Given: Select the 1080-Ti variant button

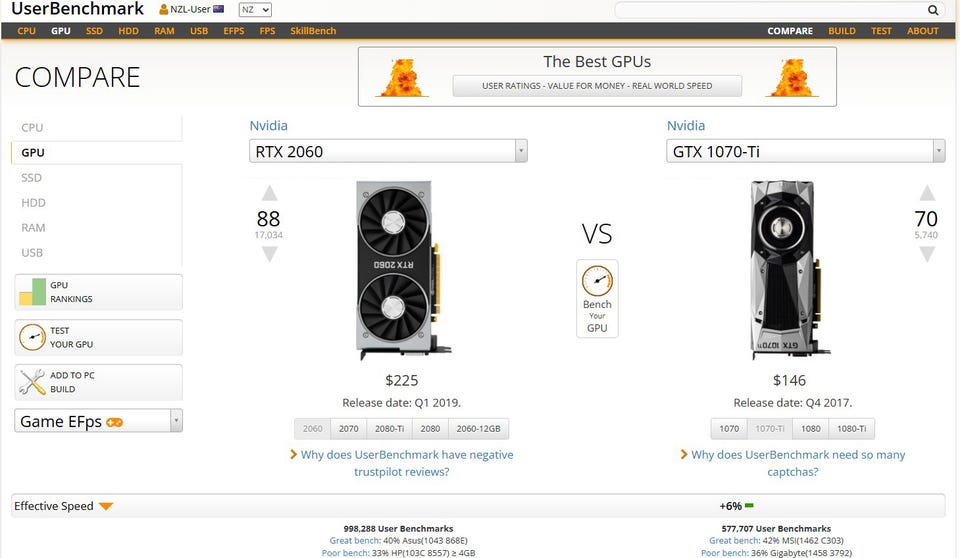Looking at the screenshot, I should click(852, 429).
